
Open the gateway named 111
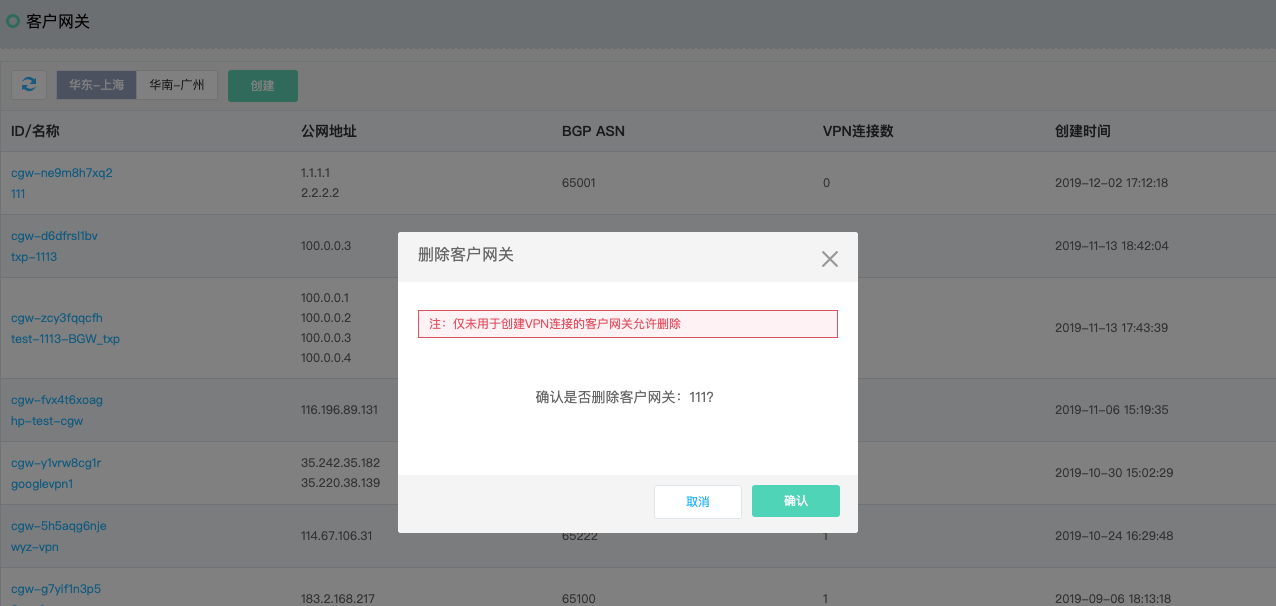pyautogui.click(x=17, y=193)
